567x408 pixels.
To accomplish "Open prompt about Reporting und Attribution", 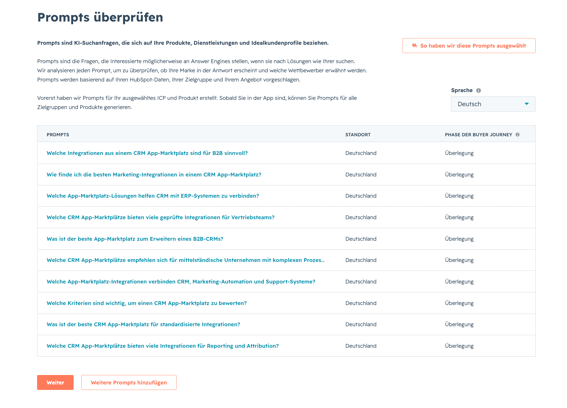I will click(x=163, y=346).
